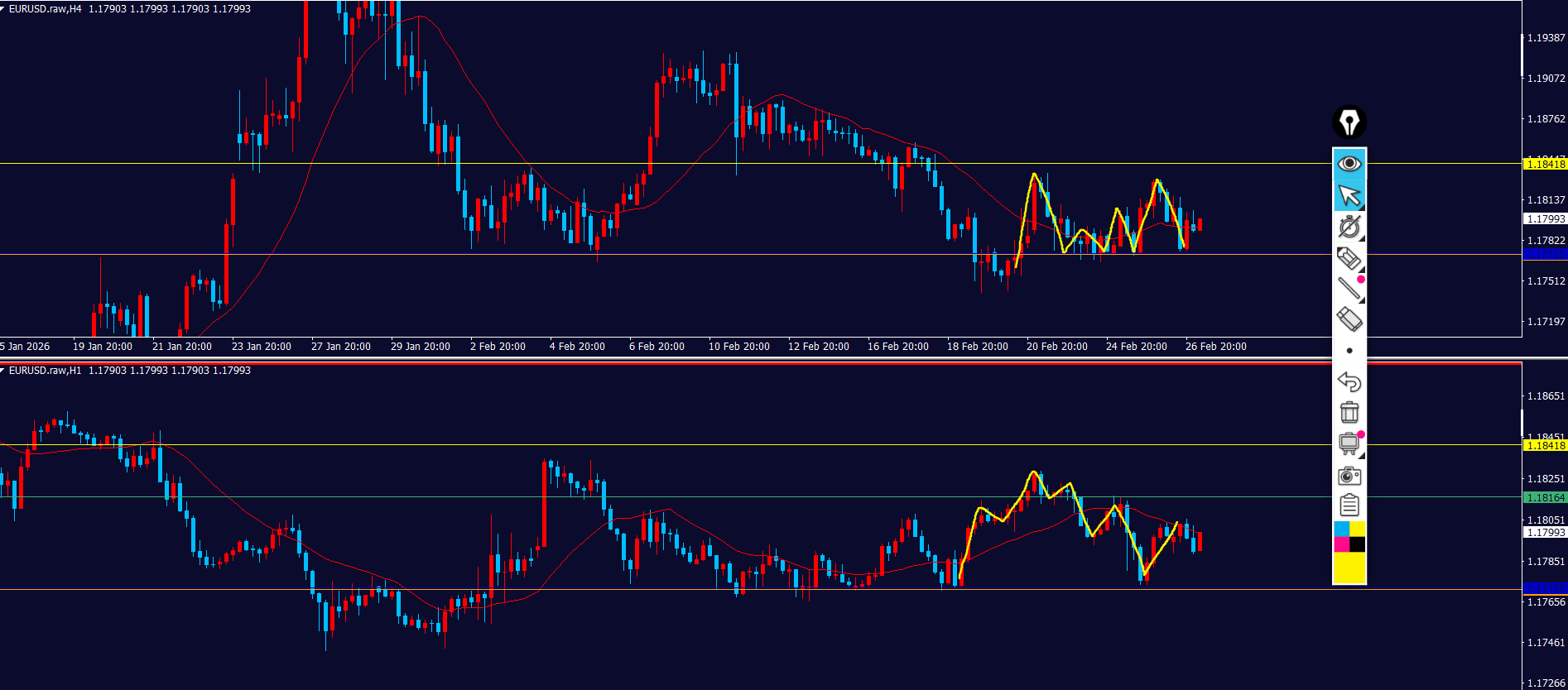Open the clipboard icon in the toolbar
1568x690 pixels.
tap(1349, 505)
